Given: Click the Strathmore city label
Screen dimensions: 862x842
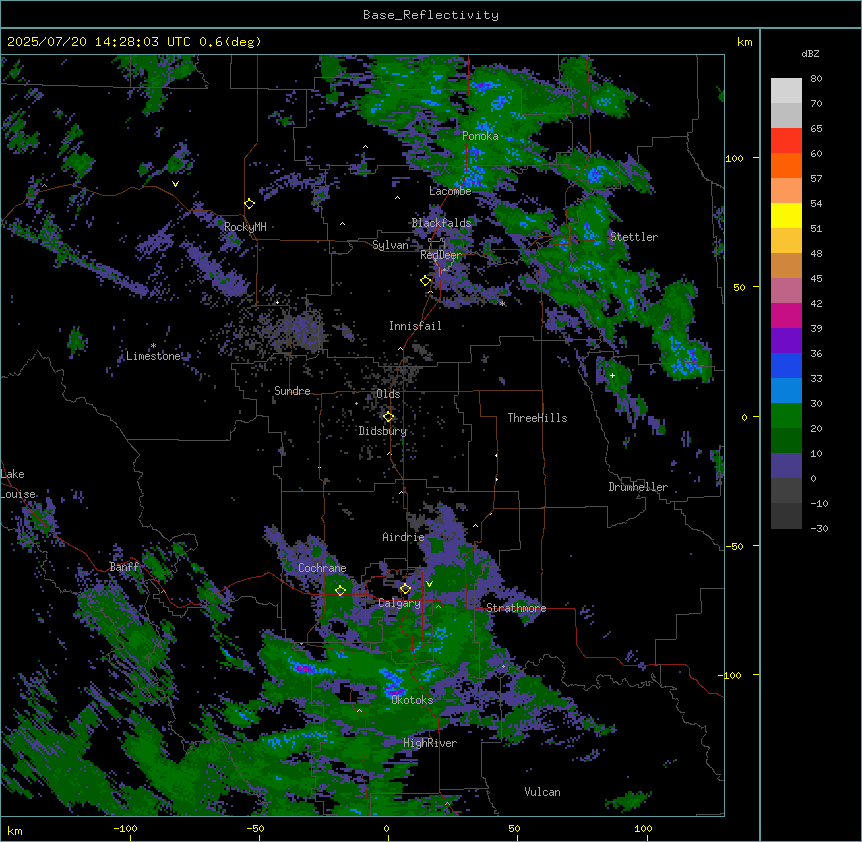Looking at the screenshot, I should 516,608.
